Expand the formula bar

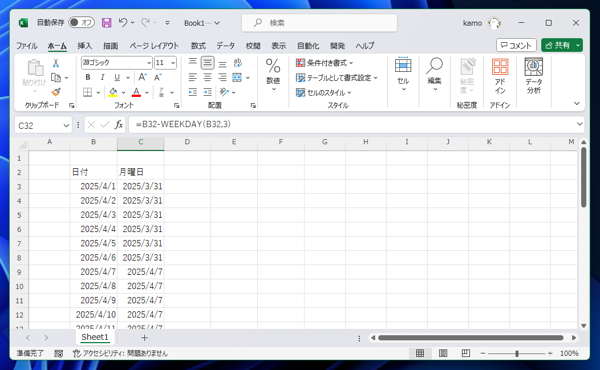tap(579, 124)
